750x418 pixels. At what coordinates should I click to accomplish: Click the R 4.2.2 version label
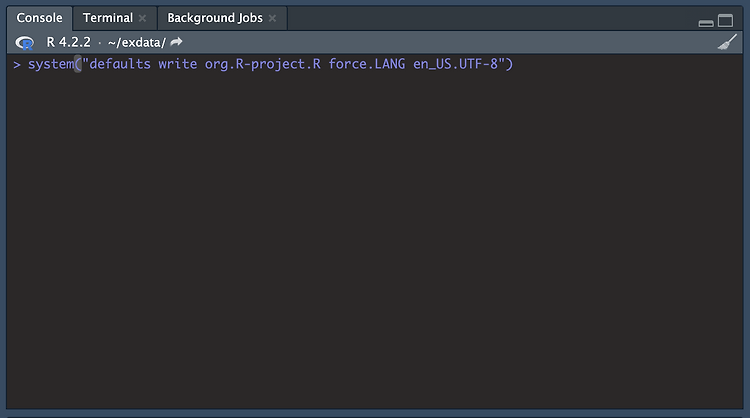tap(68, 43)
